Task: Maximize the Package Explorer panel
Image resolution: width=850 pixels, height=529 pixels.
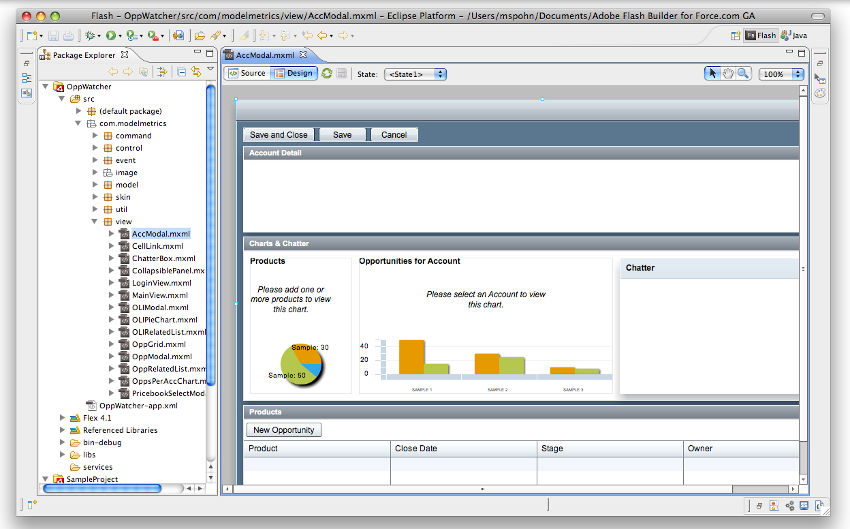Action: point(210,53)
